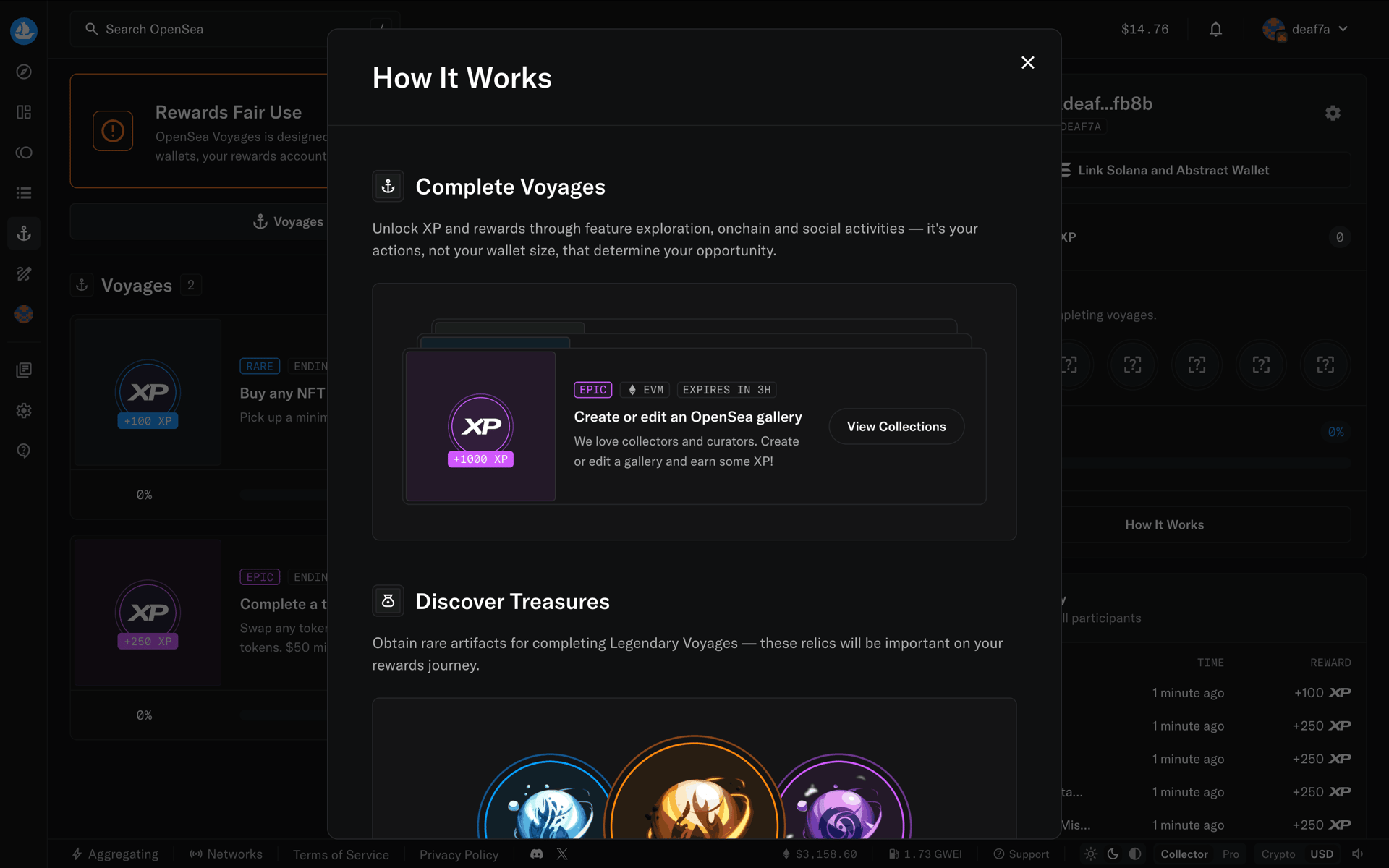Click the 1.73 GWEI gas indicator
1389x868 pixels.
(x=925, y=854)
